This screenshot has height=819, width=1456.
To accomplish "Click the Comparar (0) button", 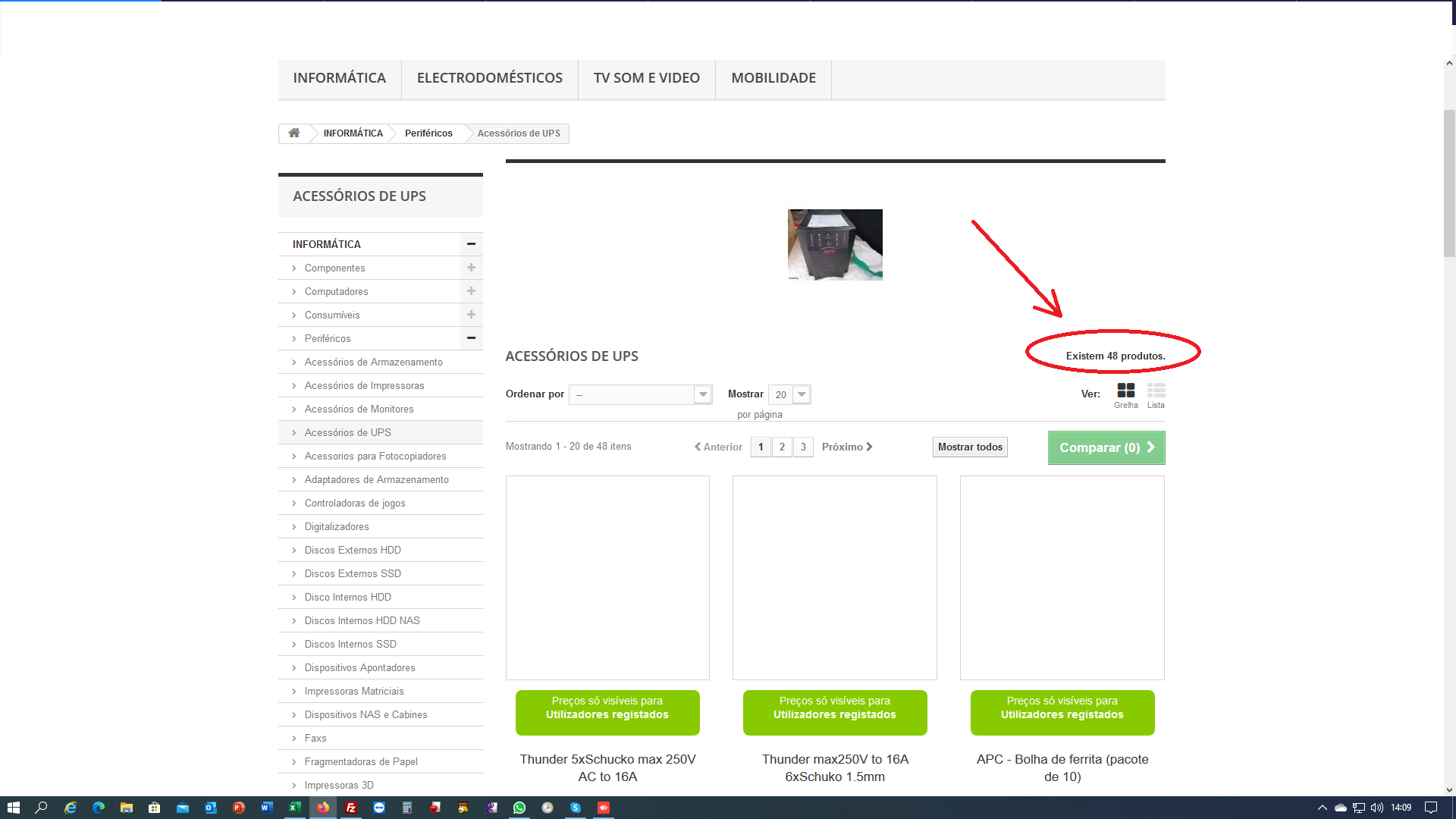I will [1106, 447].
